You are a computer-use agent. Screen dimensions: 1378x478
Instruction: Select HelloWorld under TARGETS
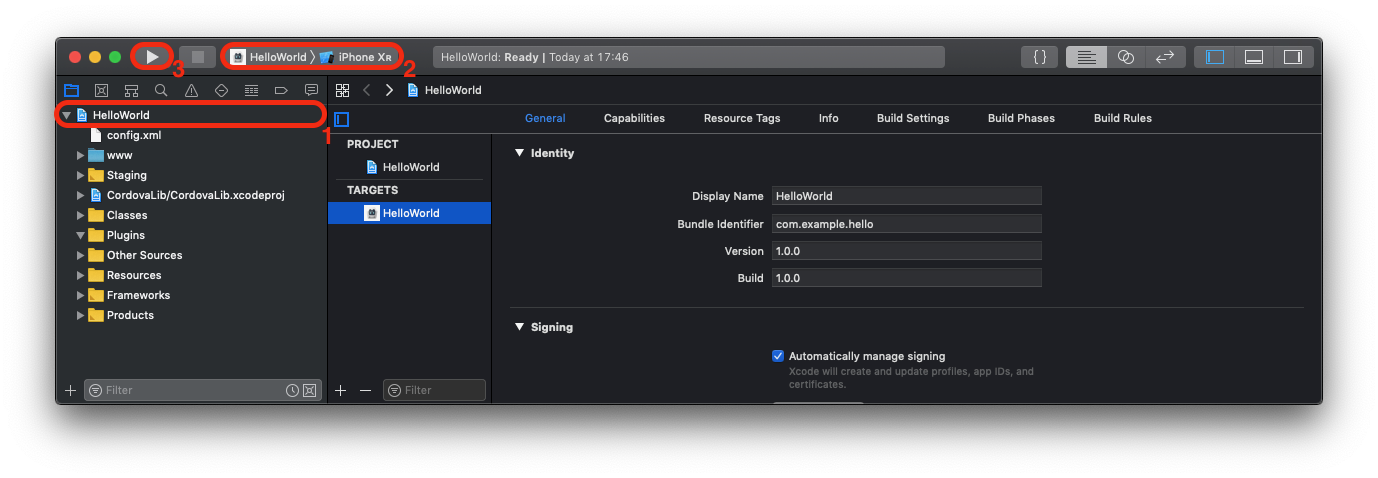pyautogui.click(x=410, y=213)
